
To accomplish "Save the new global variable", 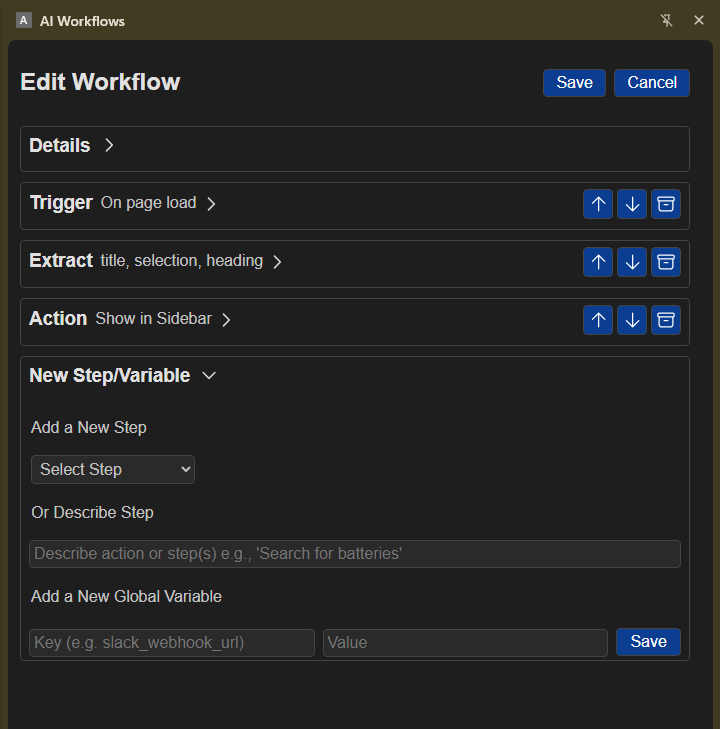I will coord(648,642).
